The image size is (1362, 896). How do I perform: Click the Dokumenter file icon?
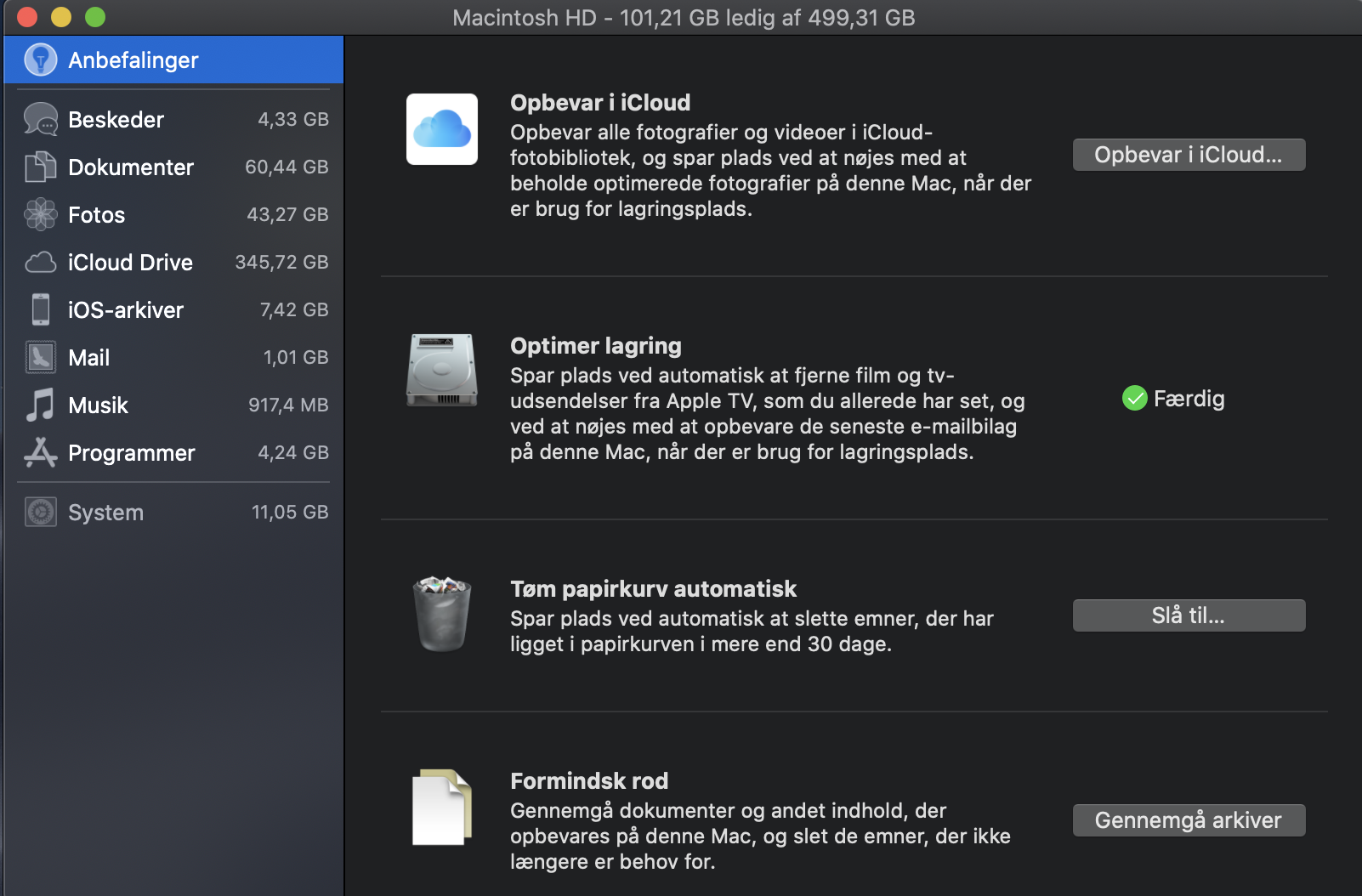point(40,167)
